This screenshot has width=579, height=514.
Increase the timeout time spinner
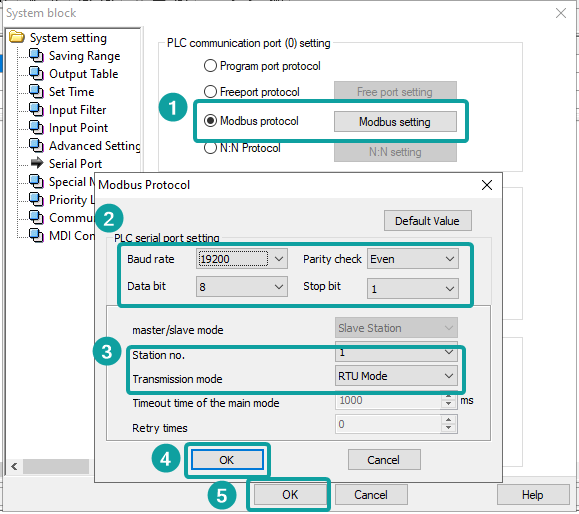pyautogui.click(x=449, y=396)
